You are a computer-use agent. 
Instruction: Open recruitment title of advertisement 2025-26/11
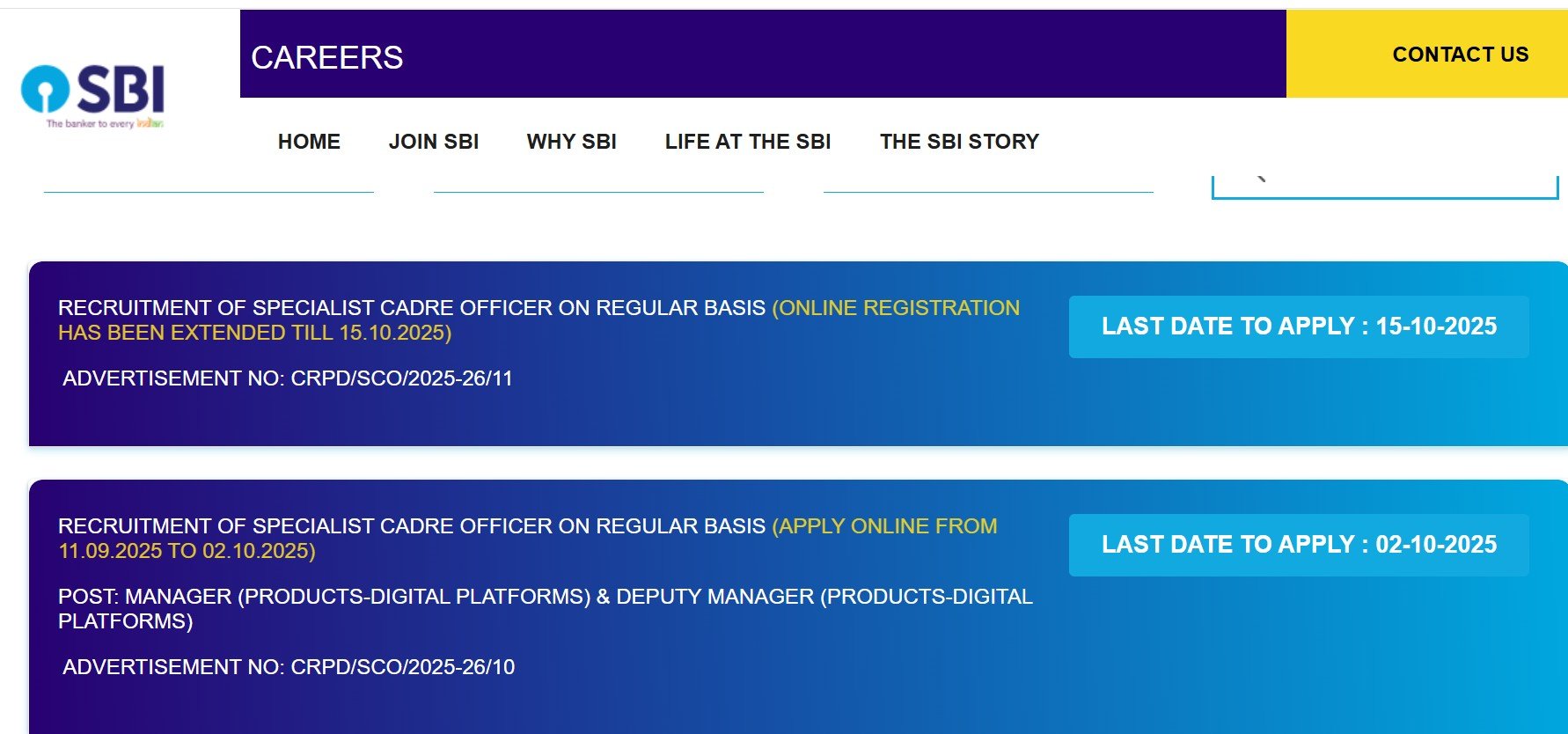click(412, 308)
